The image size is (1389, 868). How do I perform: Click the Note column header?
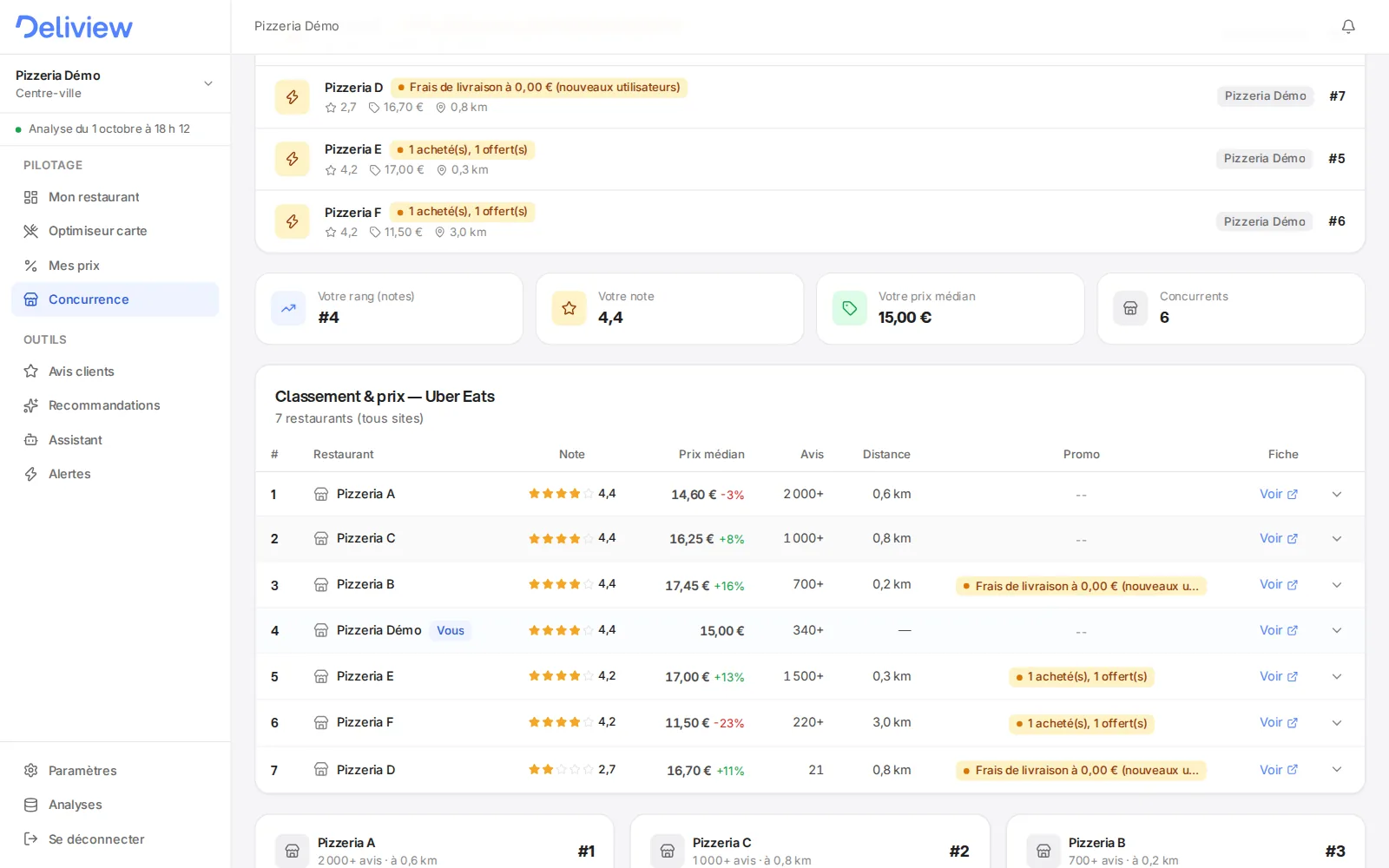[571, 454]
